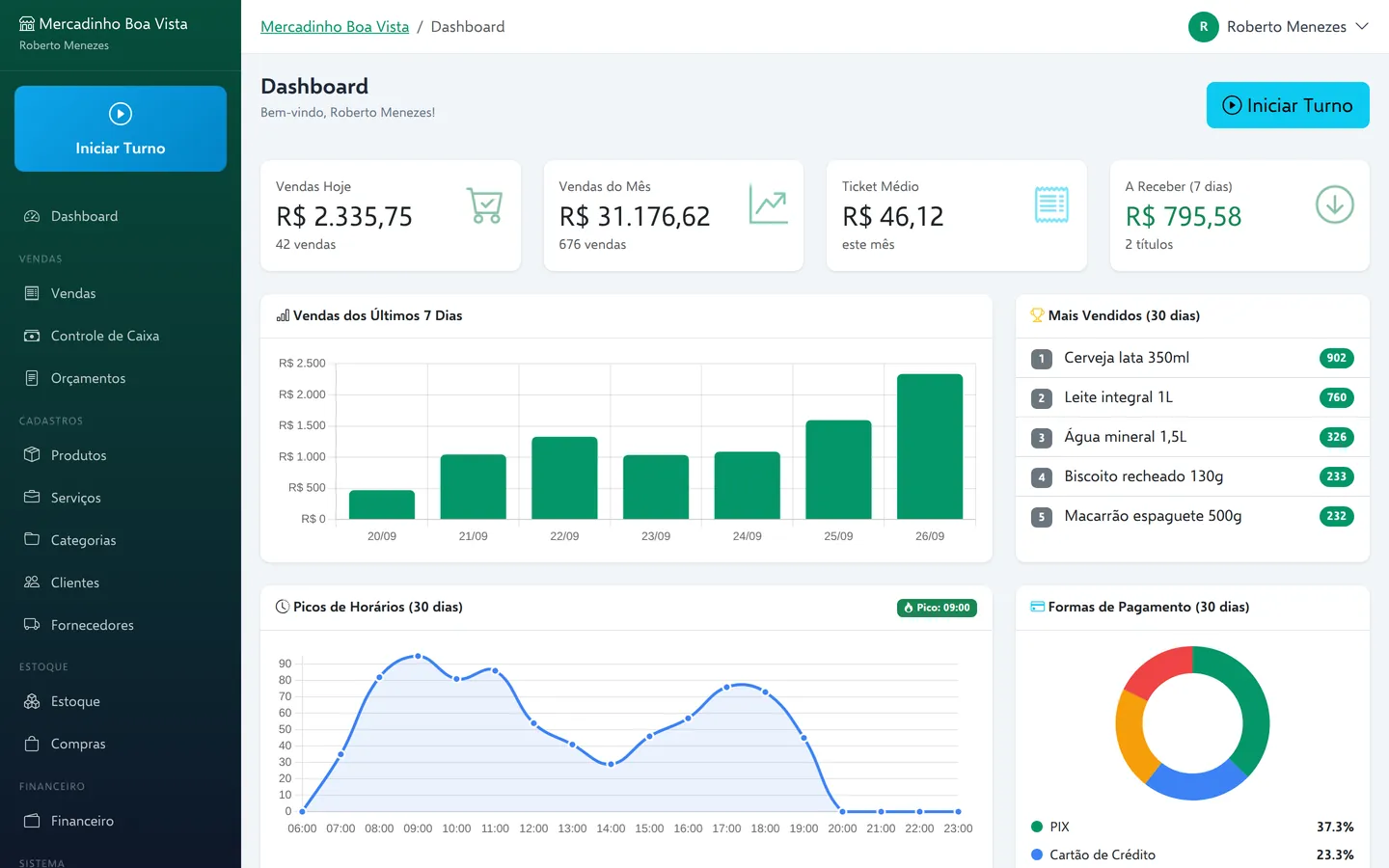Image resolution: width=1389 pixels, height=868 pixels.
Task: Select Estoque in the sidebar
Action: tap(121, 701)
